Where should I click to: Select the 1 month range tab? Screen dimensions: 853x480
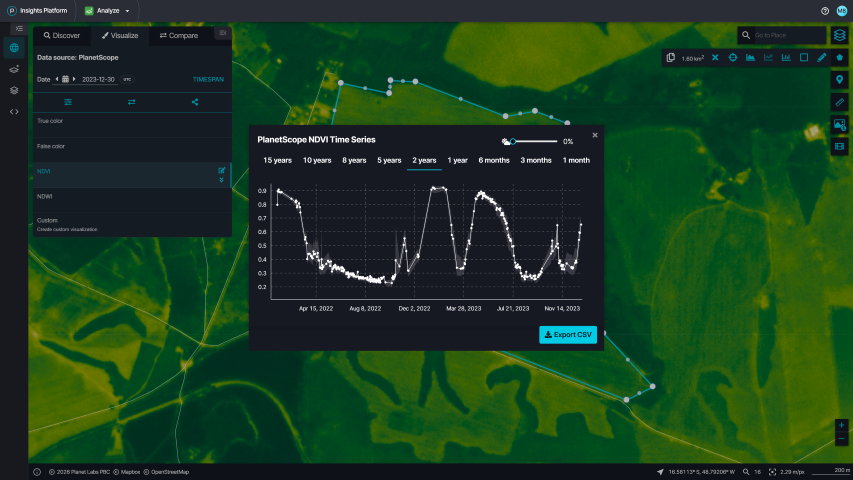click(x=576, y=161)
